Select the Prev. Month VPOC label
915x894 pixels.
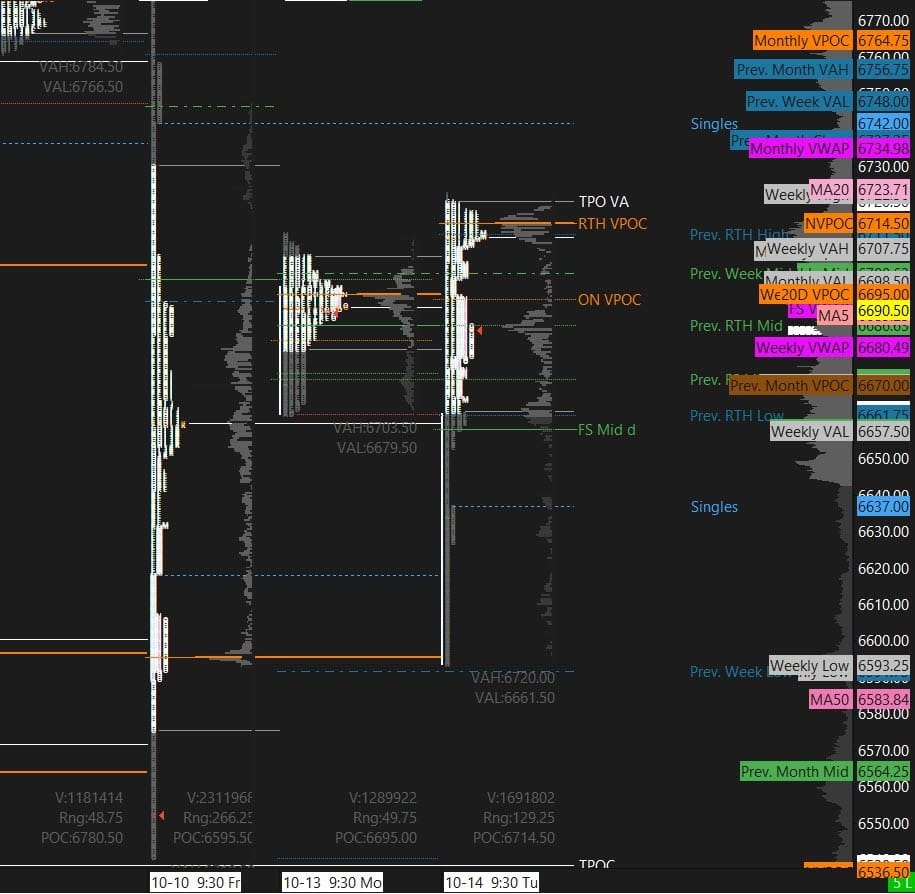[790, 386]
